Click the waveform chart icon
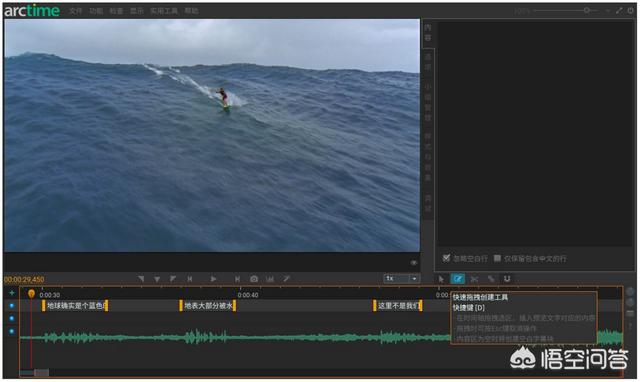Viewport: 640px width, 382px height. click(270, 279)
